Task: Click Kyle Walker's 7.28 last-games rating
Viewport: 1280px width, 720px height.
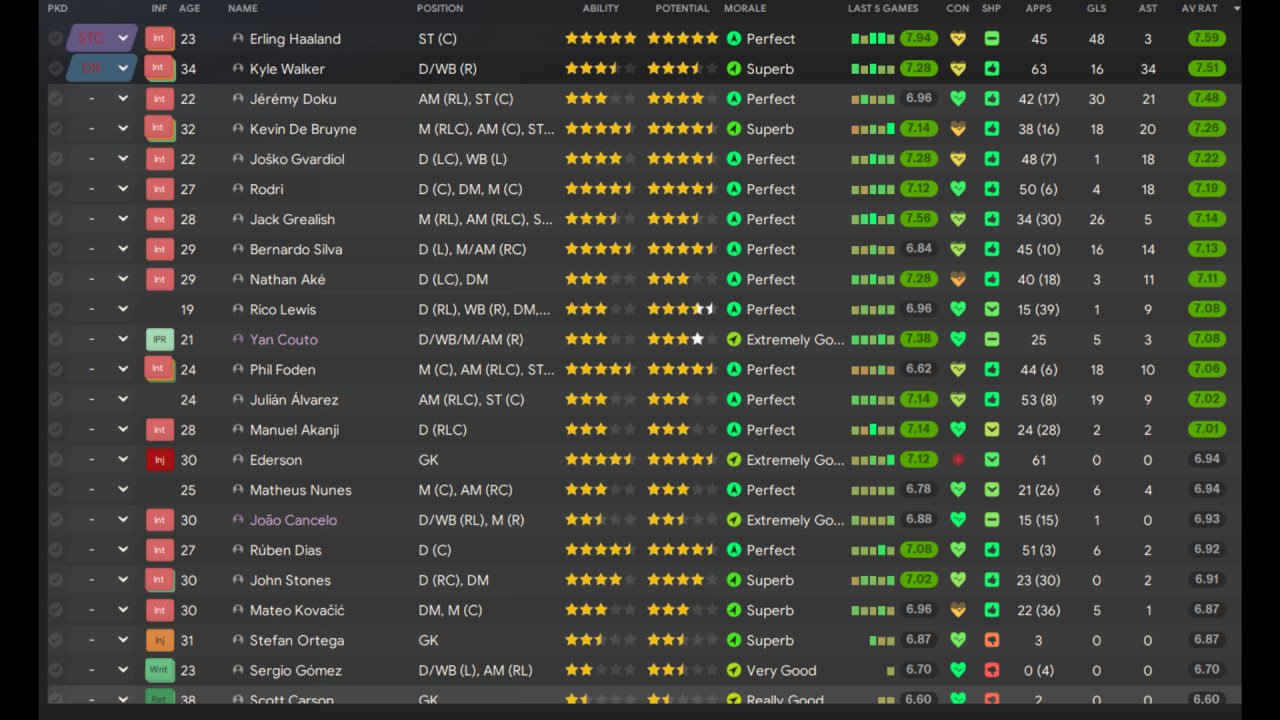Action: 919,69
